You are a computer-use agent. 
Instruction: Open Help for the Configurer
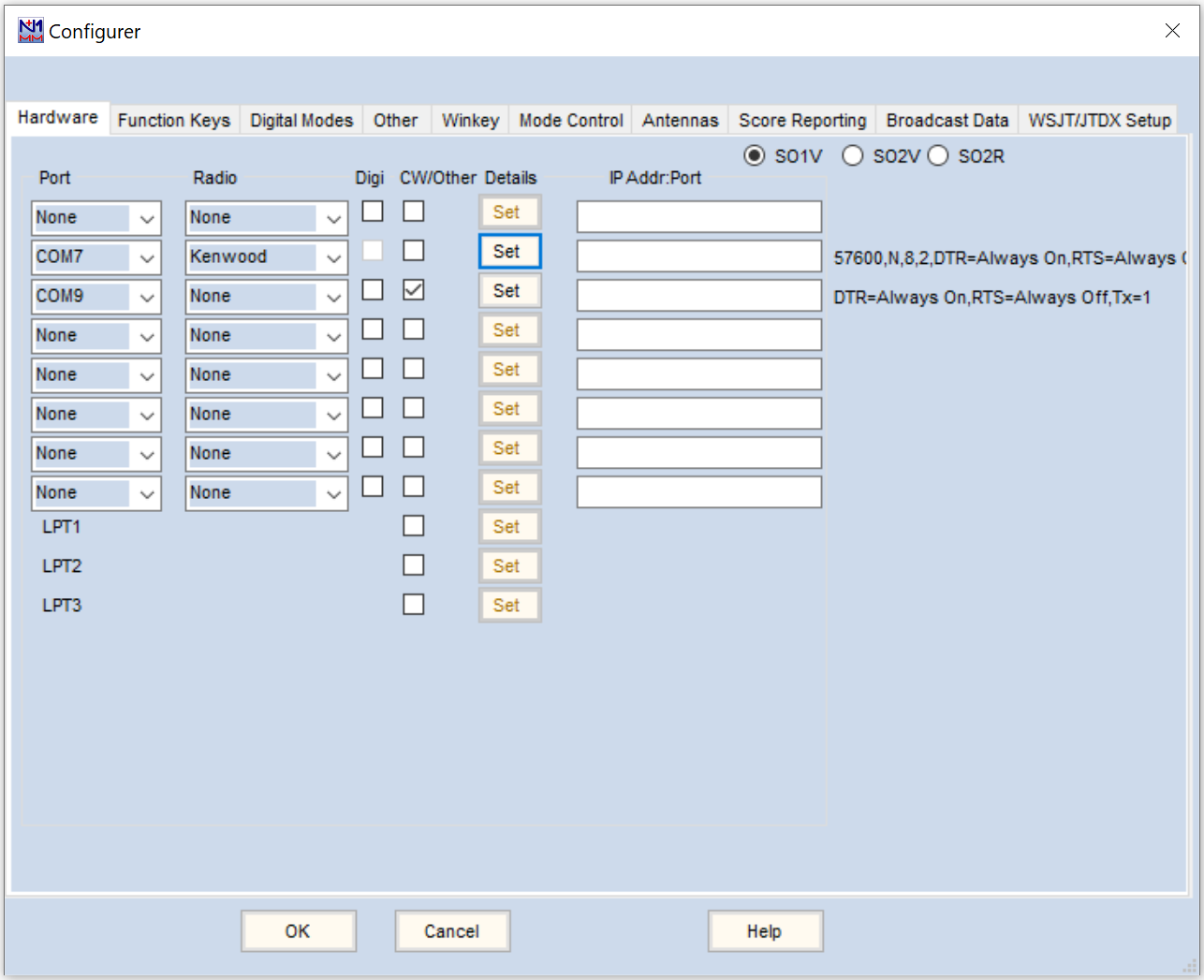pos(765,930)
